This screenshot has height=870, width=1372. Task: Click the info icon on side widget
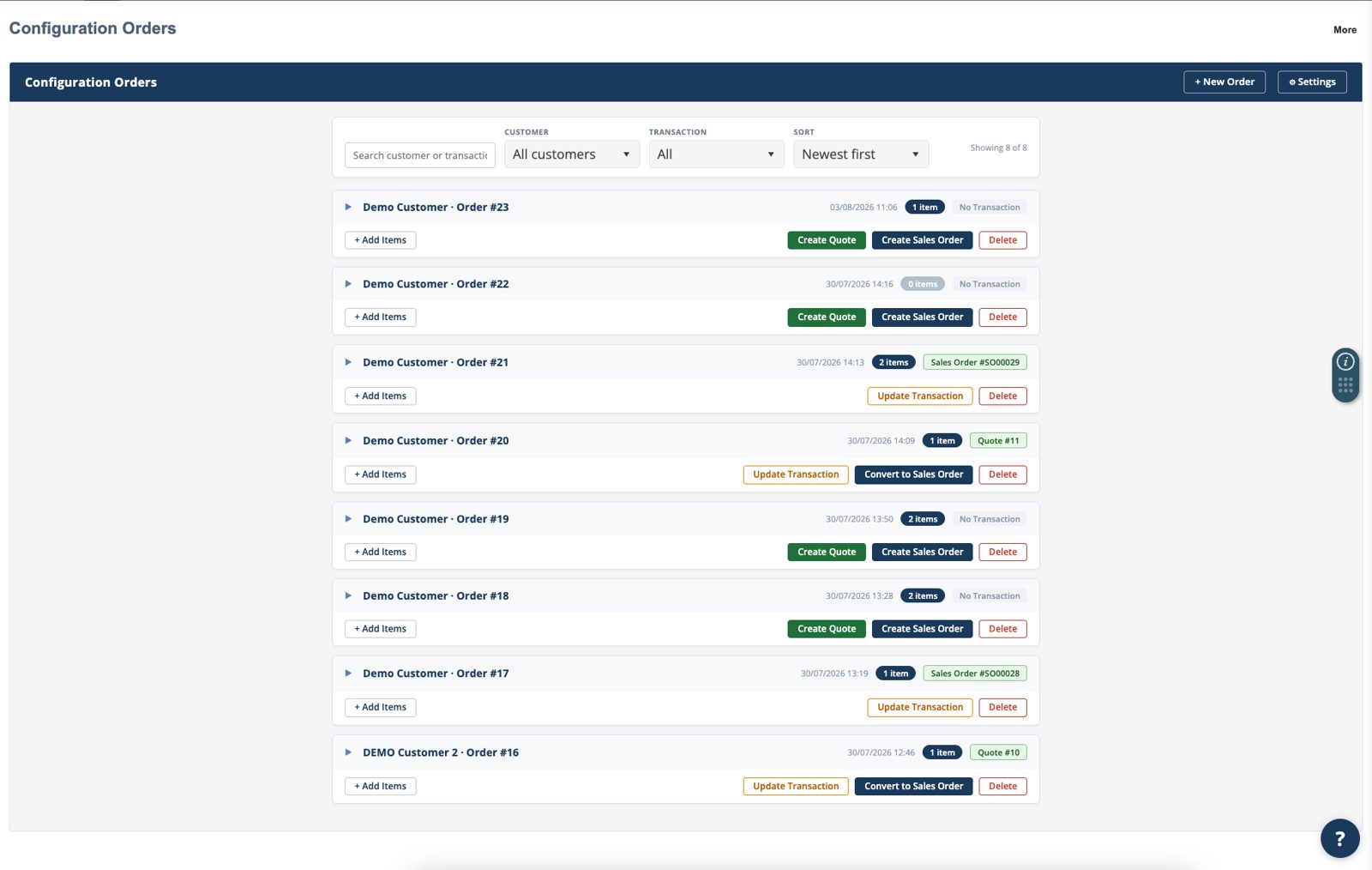tap(1345, 361)
